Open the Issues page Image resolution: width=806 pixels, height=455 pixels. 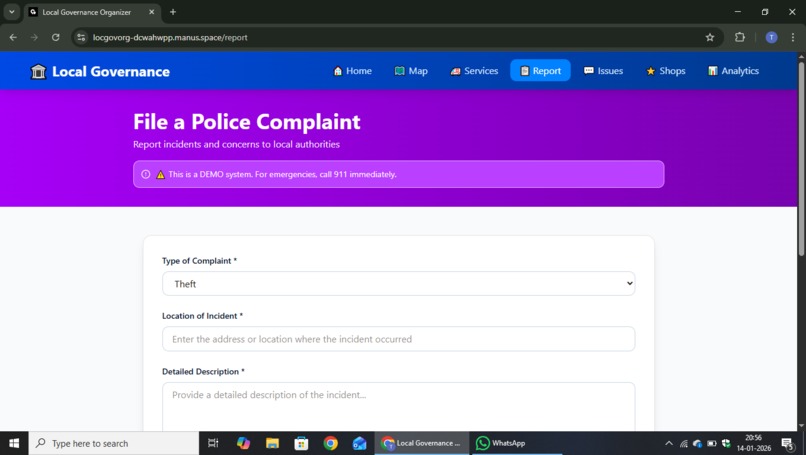pyautogui.click(x=603, y=71)
